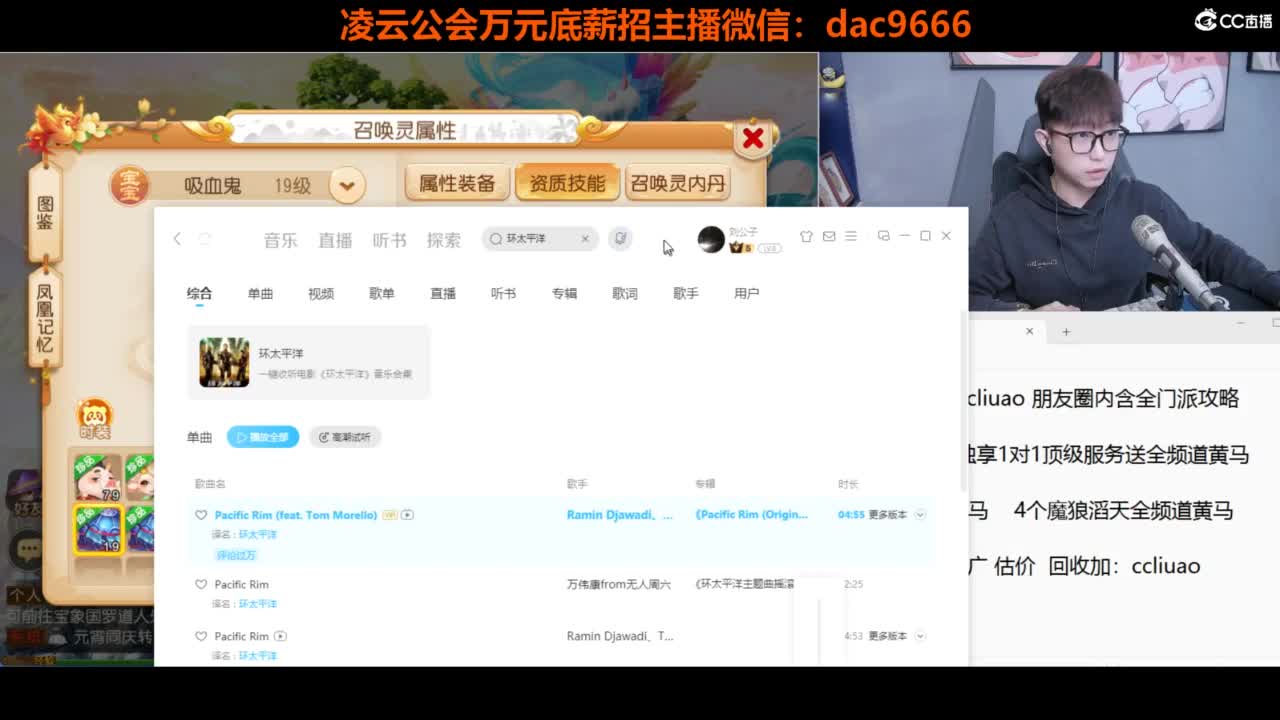Favorite Pacific Rim (feat. Tom Morello) with heart
Image resolution: width=1280 pixels, height=720 pixels.
[x=201, y=515]
